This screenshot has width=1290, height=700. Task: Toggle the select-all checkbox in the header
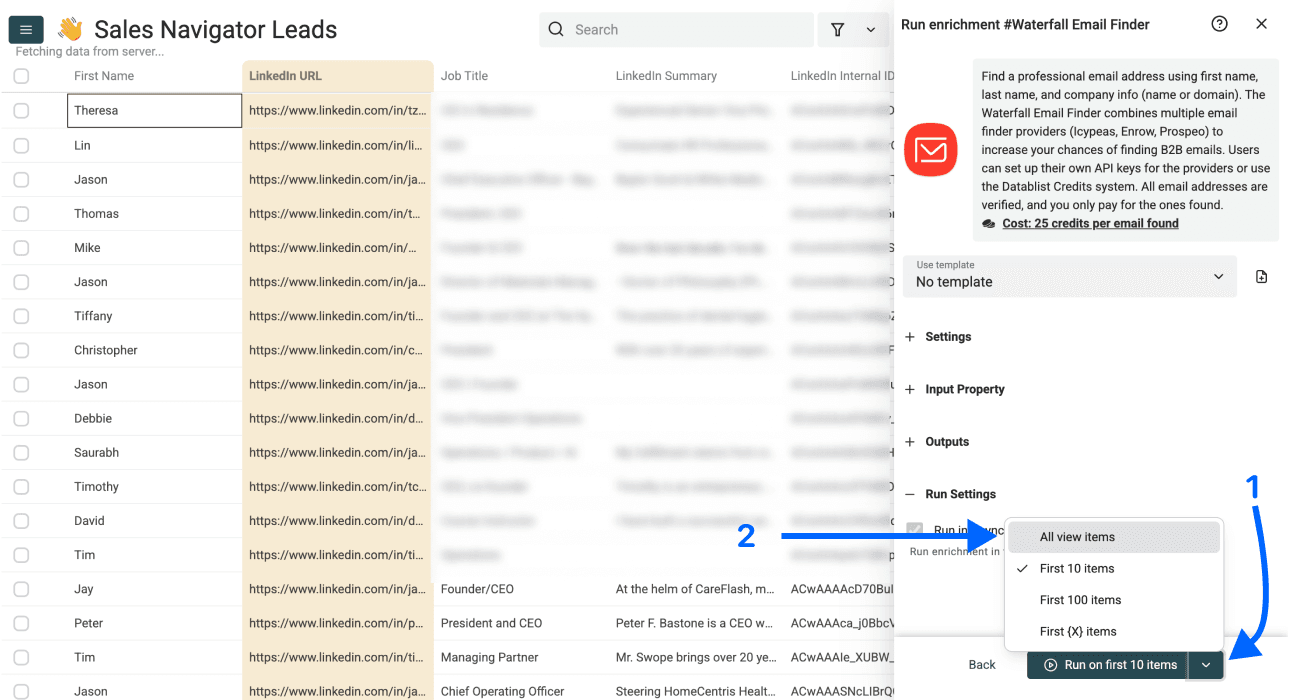point(21,75)
